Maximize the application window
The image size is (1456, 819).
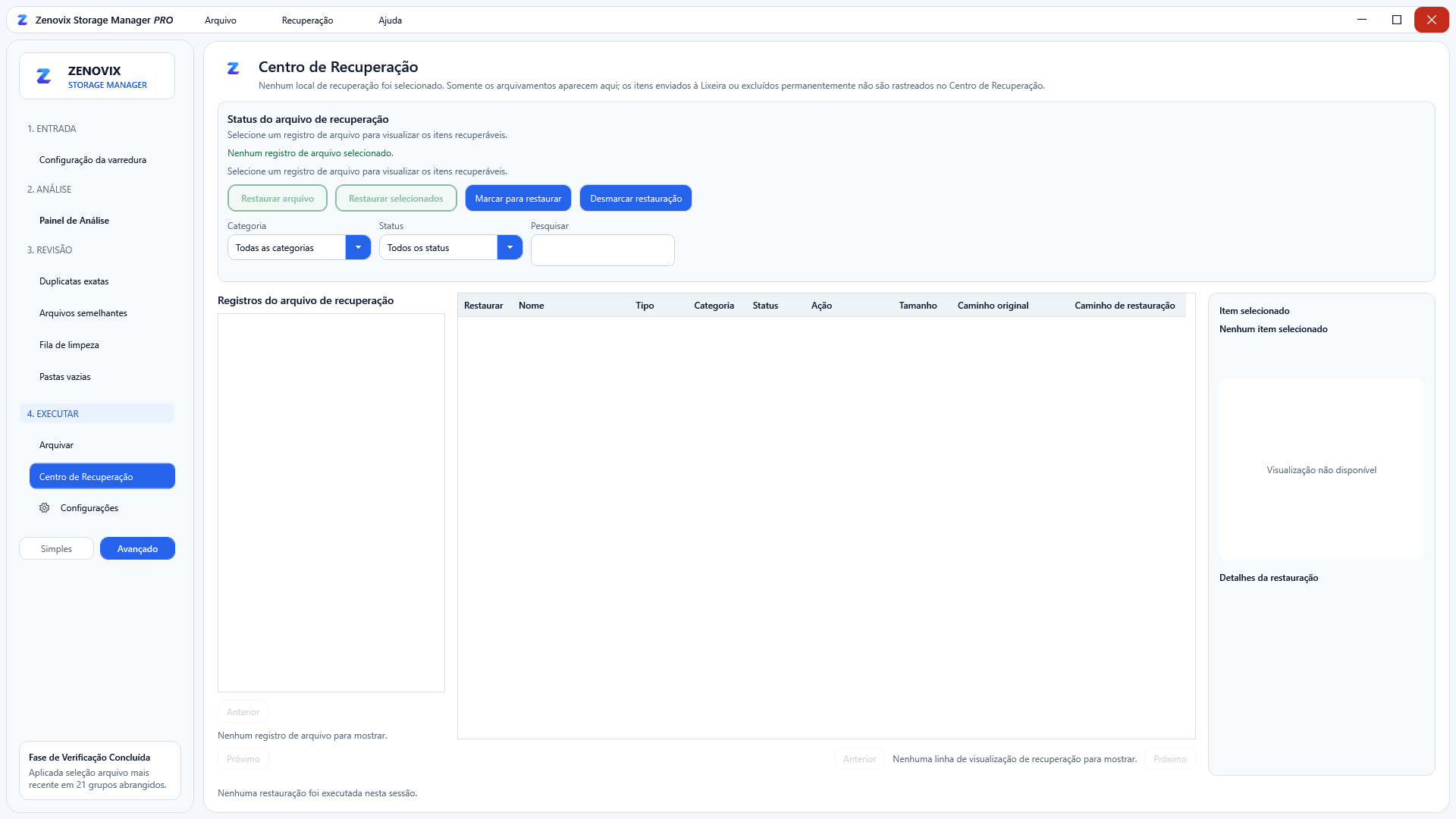1397,20
